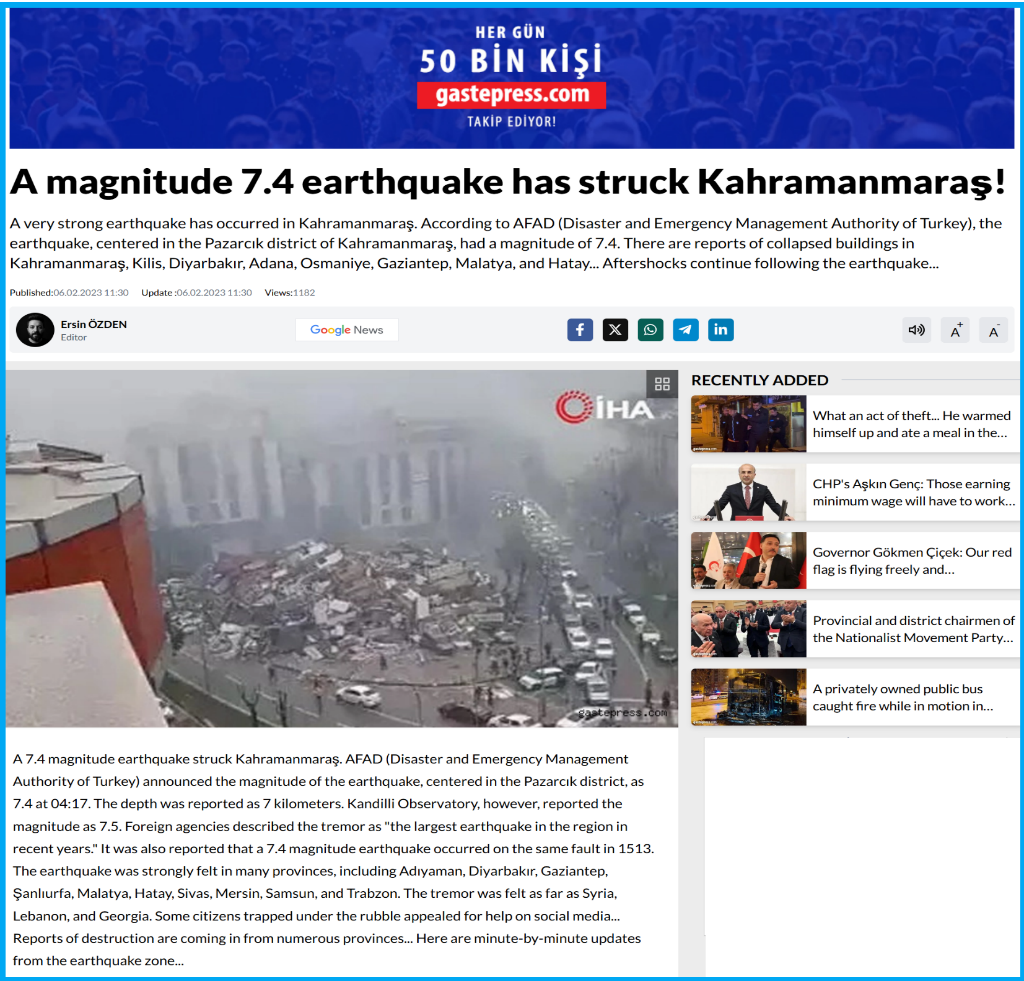Screen dimensions: 1024x981
Task: Open burning public bus article thumbnail
Action: (x=748, y=697)
